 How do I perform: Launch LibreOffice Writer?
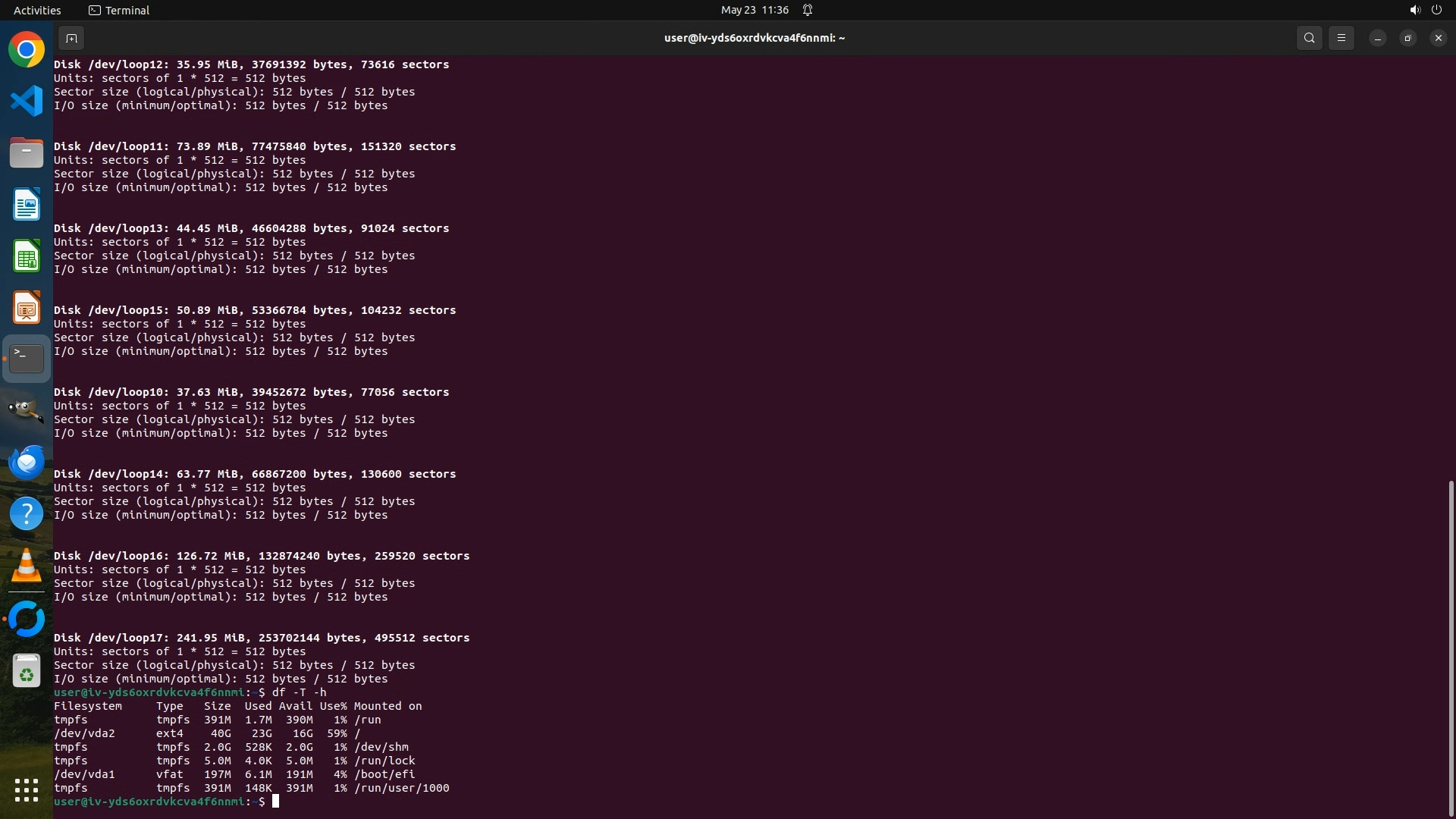pos(27,205)
